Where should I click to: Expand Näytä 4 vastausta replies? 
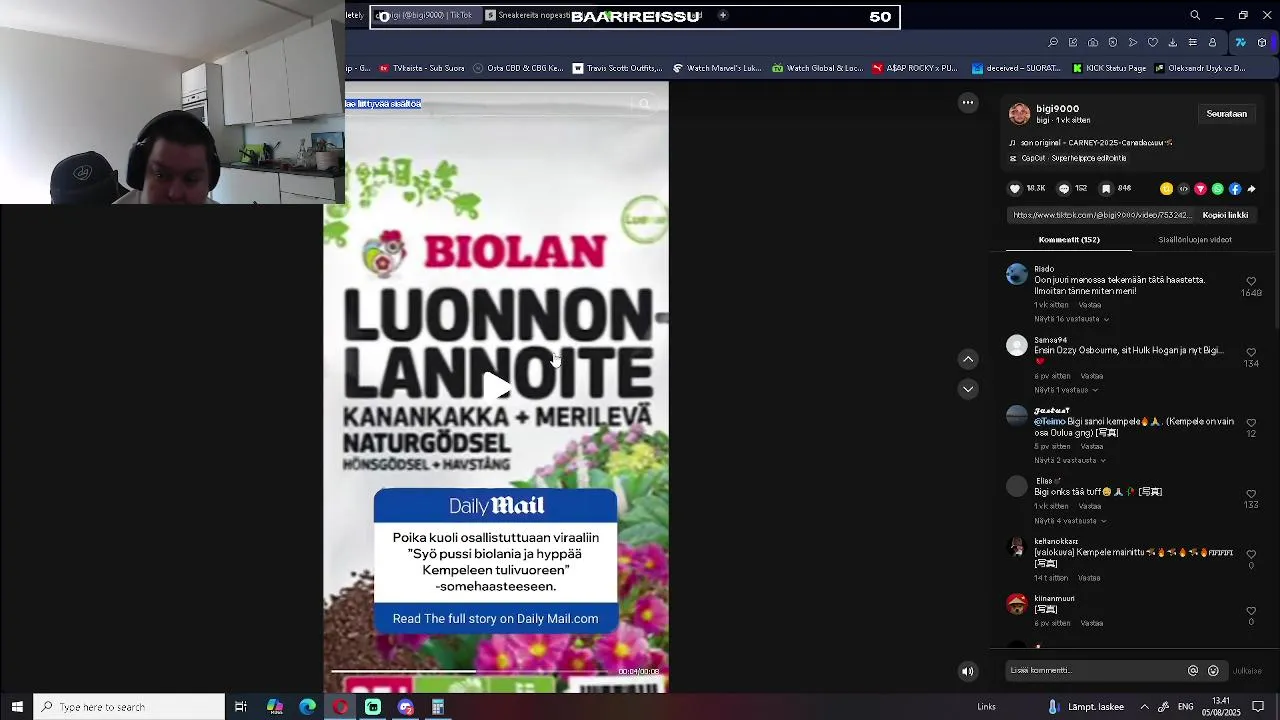[1070, 521]
